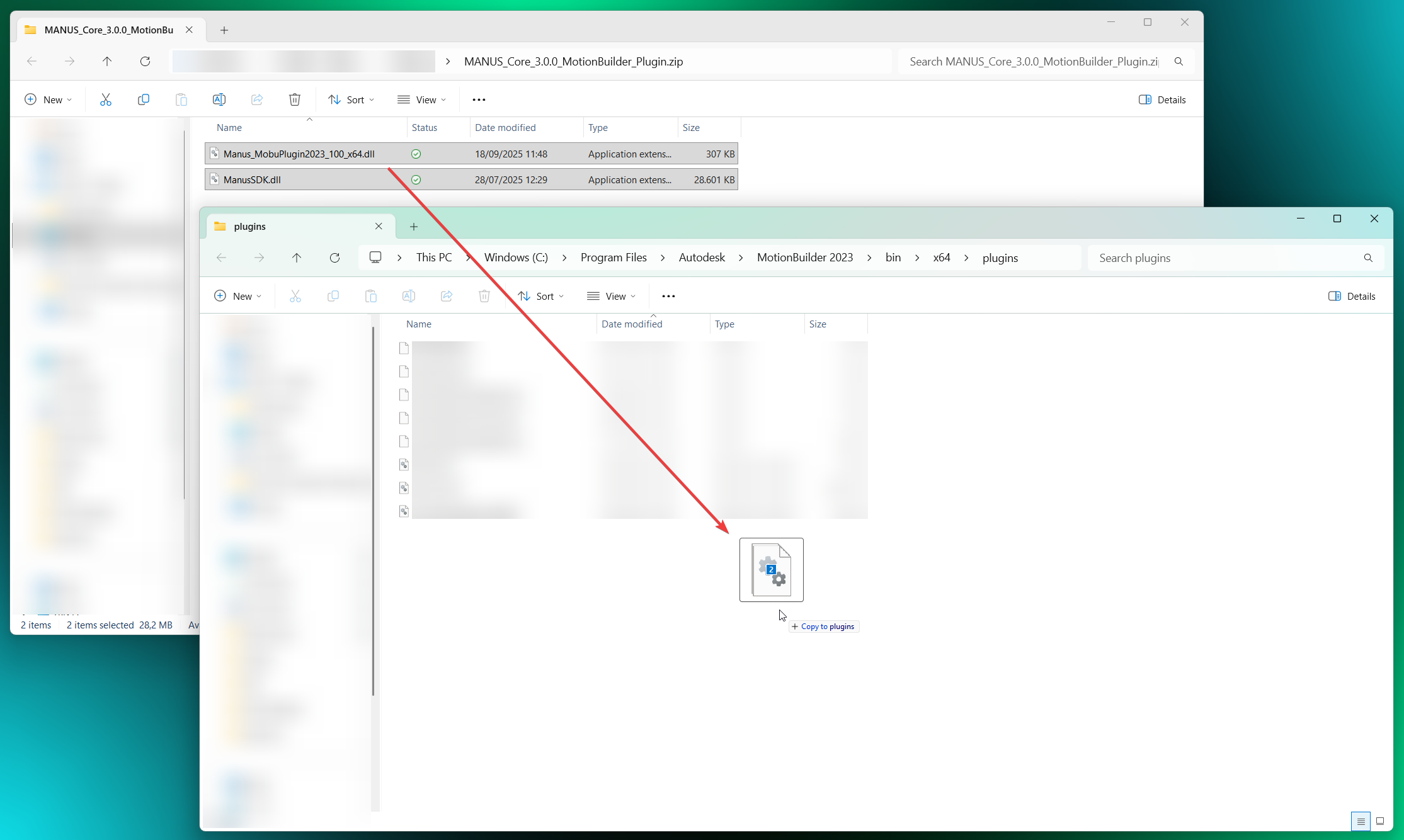The width and height of the screenshot is (1404, 840).
Task: Switch to large thumbnails view button
Action: [x=1379, y=821]
